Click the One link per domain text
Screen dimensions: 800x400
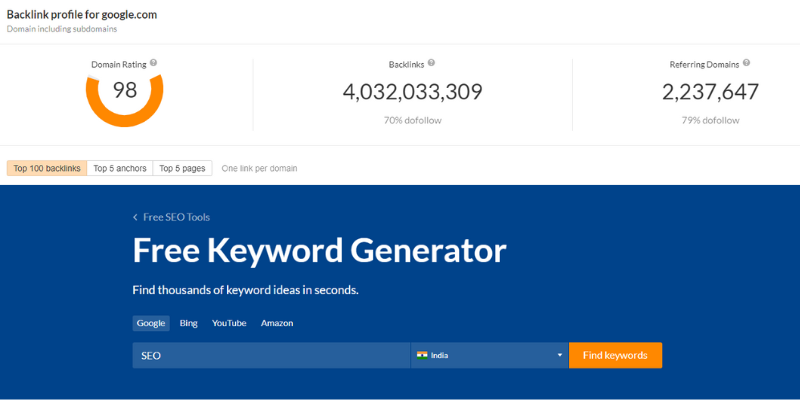pos(259,168)
